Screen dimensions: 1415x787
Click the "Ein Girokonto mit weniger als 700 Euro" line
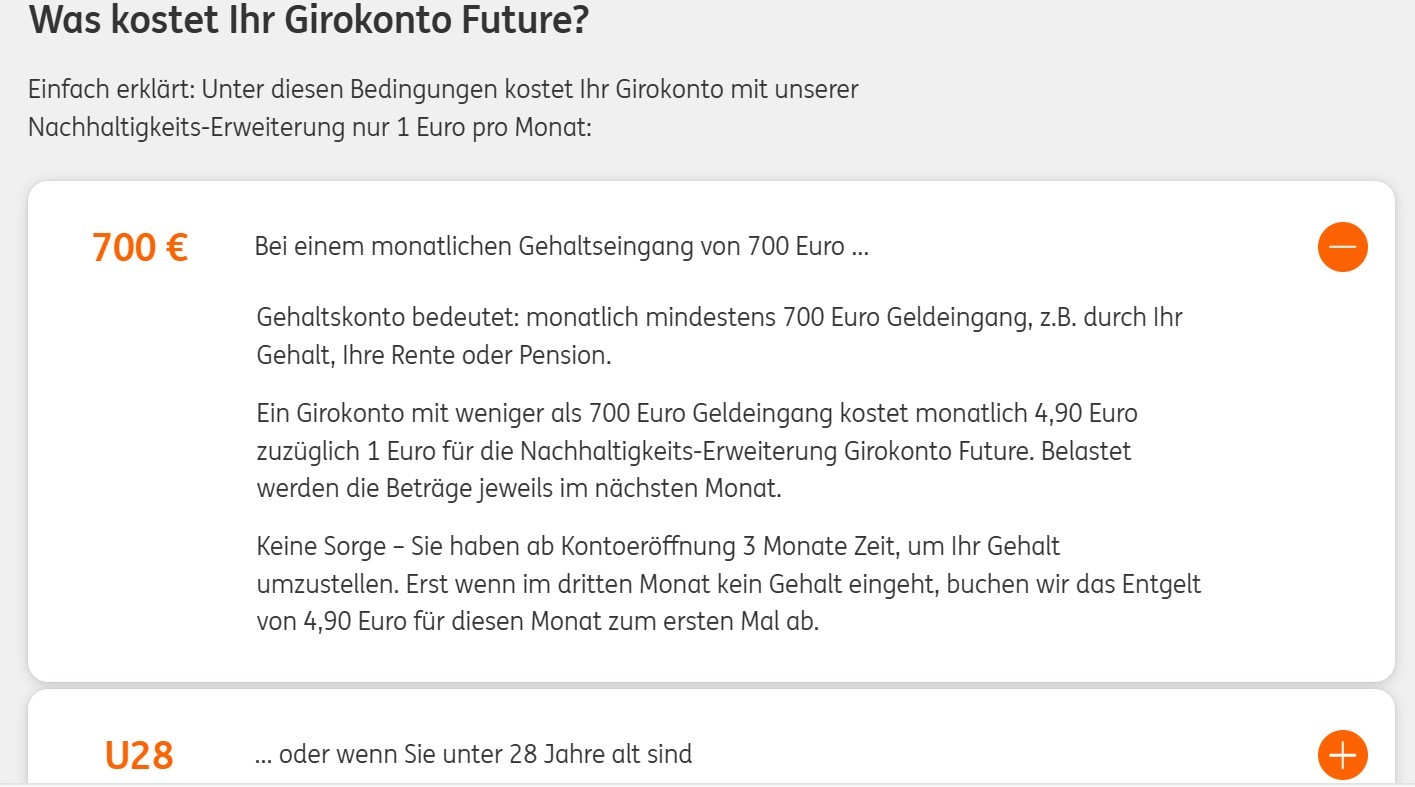(697, 413)
